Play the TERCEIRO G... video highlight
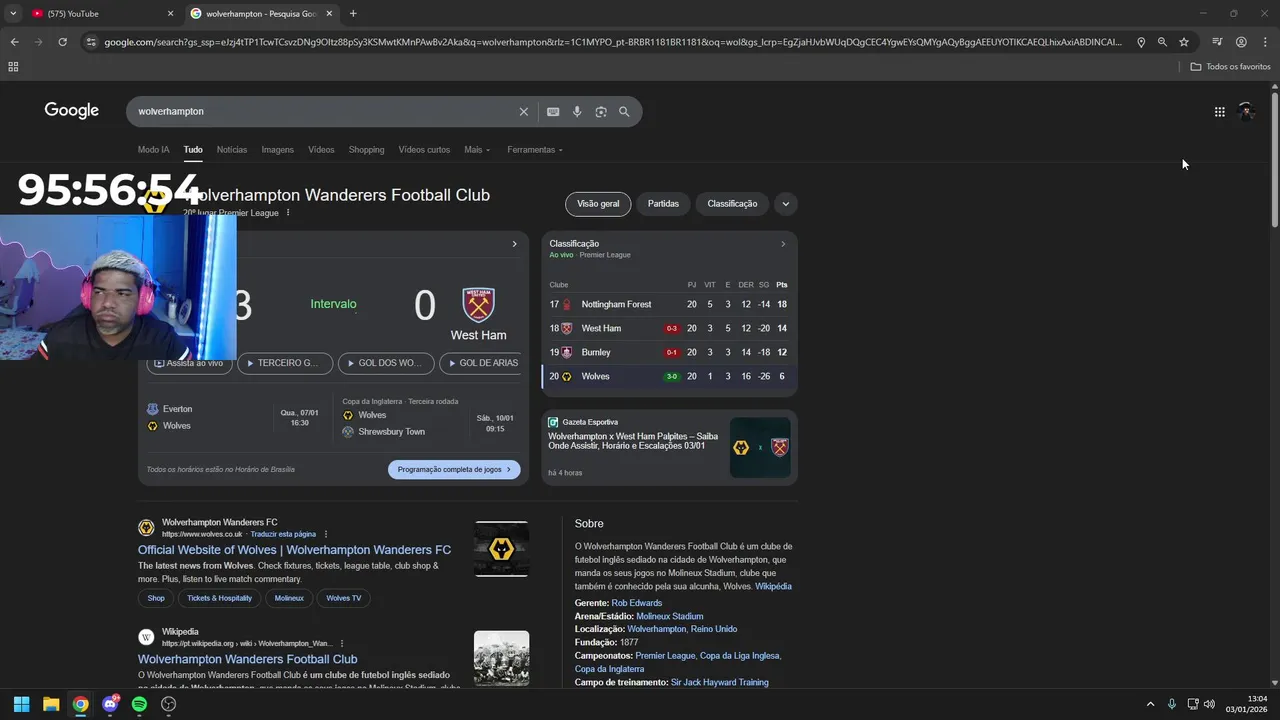The width and height of the screenshot is (1280, 720). 285,363
